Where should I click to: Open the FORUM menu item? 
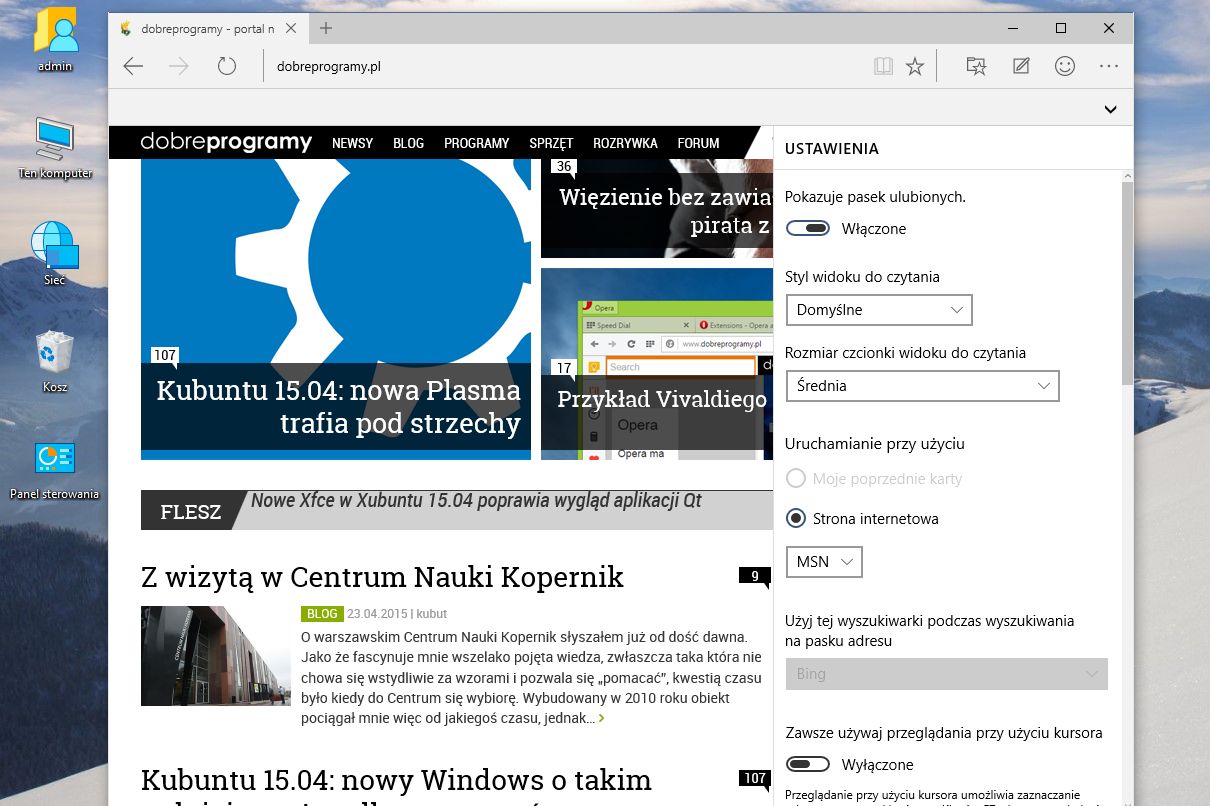698,143
